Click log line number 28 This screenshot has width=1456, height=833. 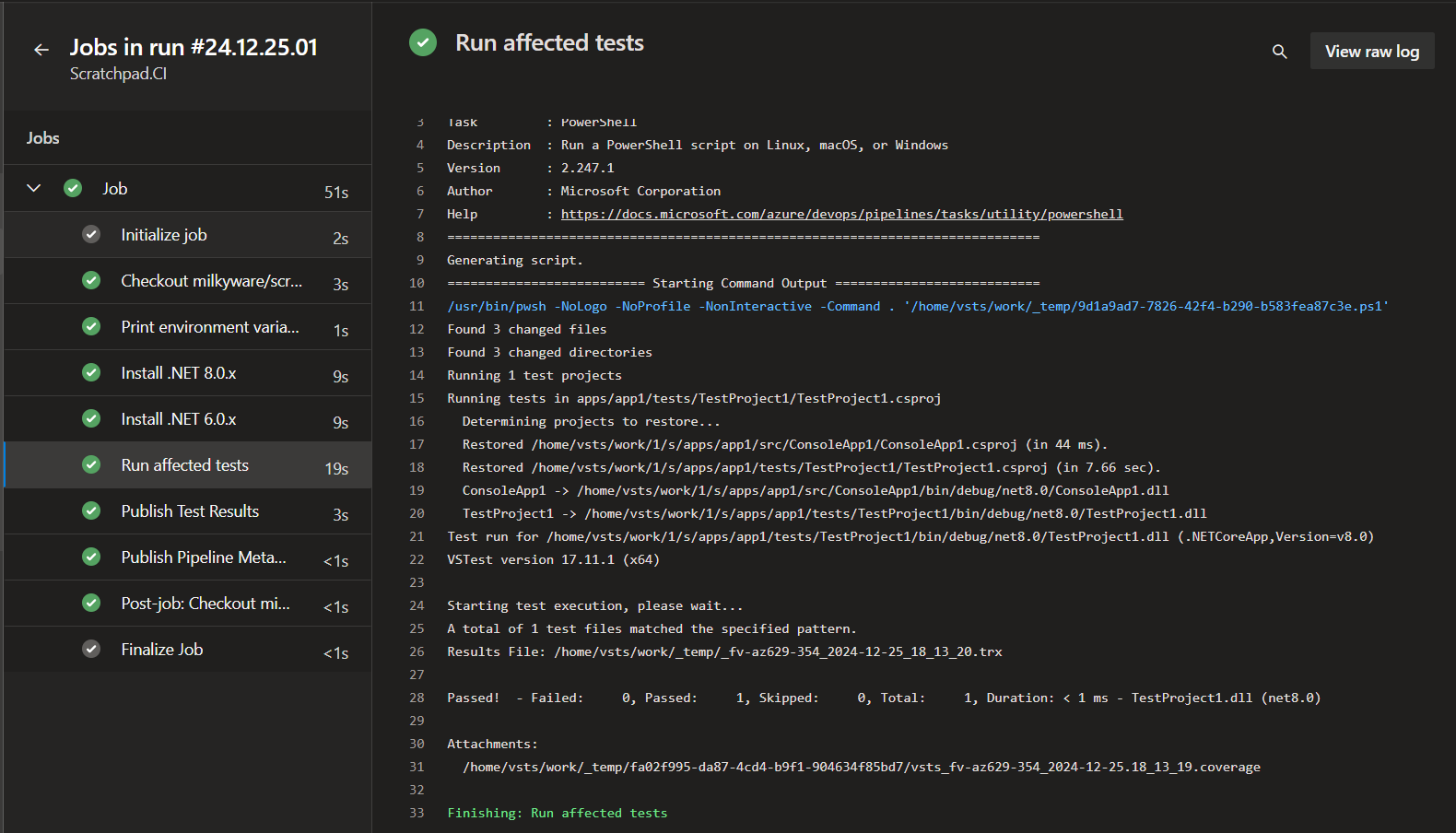coord(417,698)
